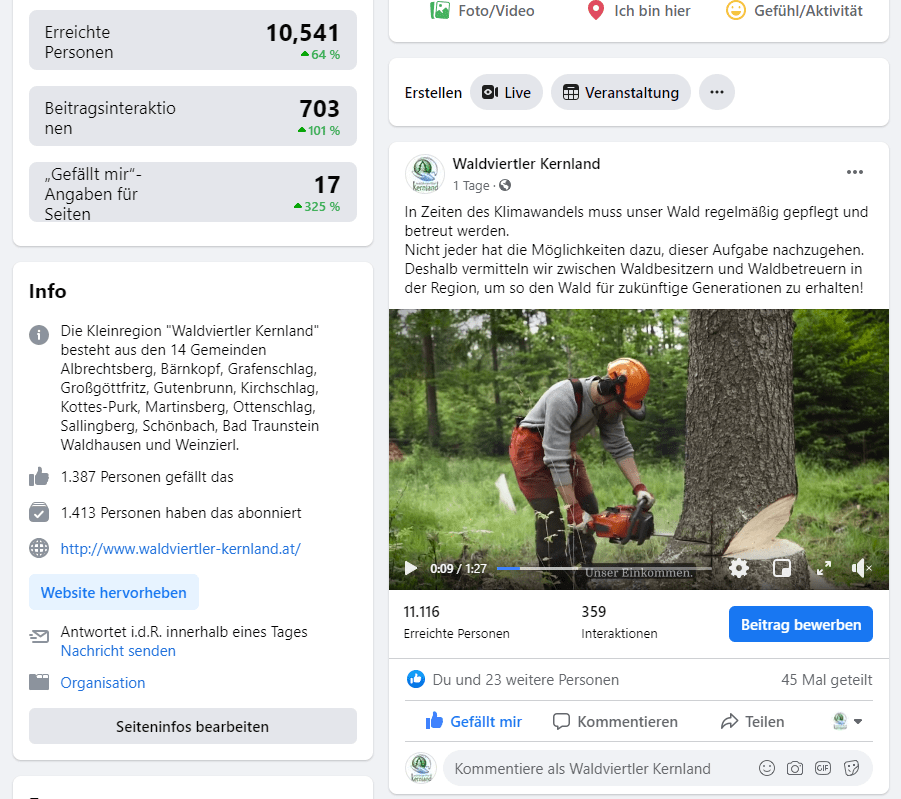Play the forest video
The image size is (901, 799).
coord(410,568)
